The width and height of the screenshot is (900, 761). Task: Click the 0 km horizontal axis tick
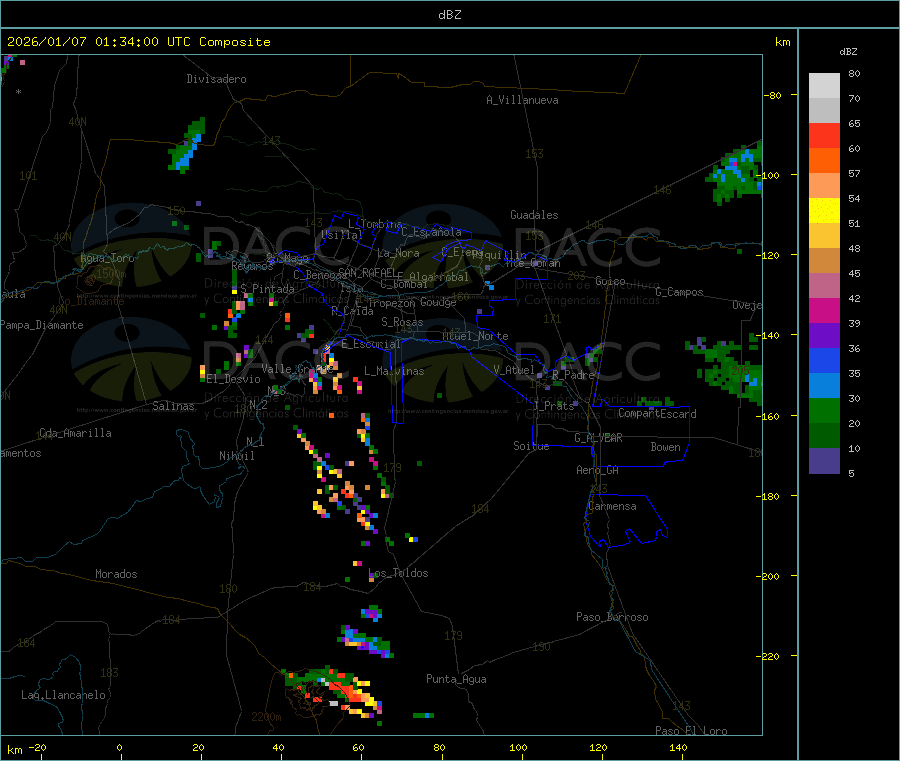[119, 747]
